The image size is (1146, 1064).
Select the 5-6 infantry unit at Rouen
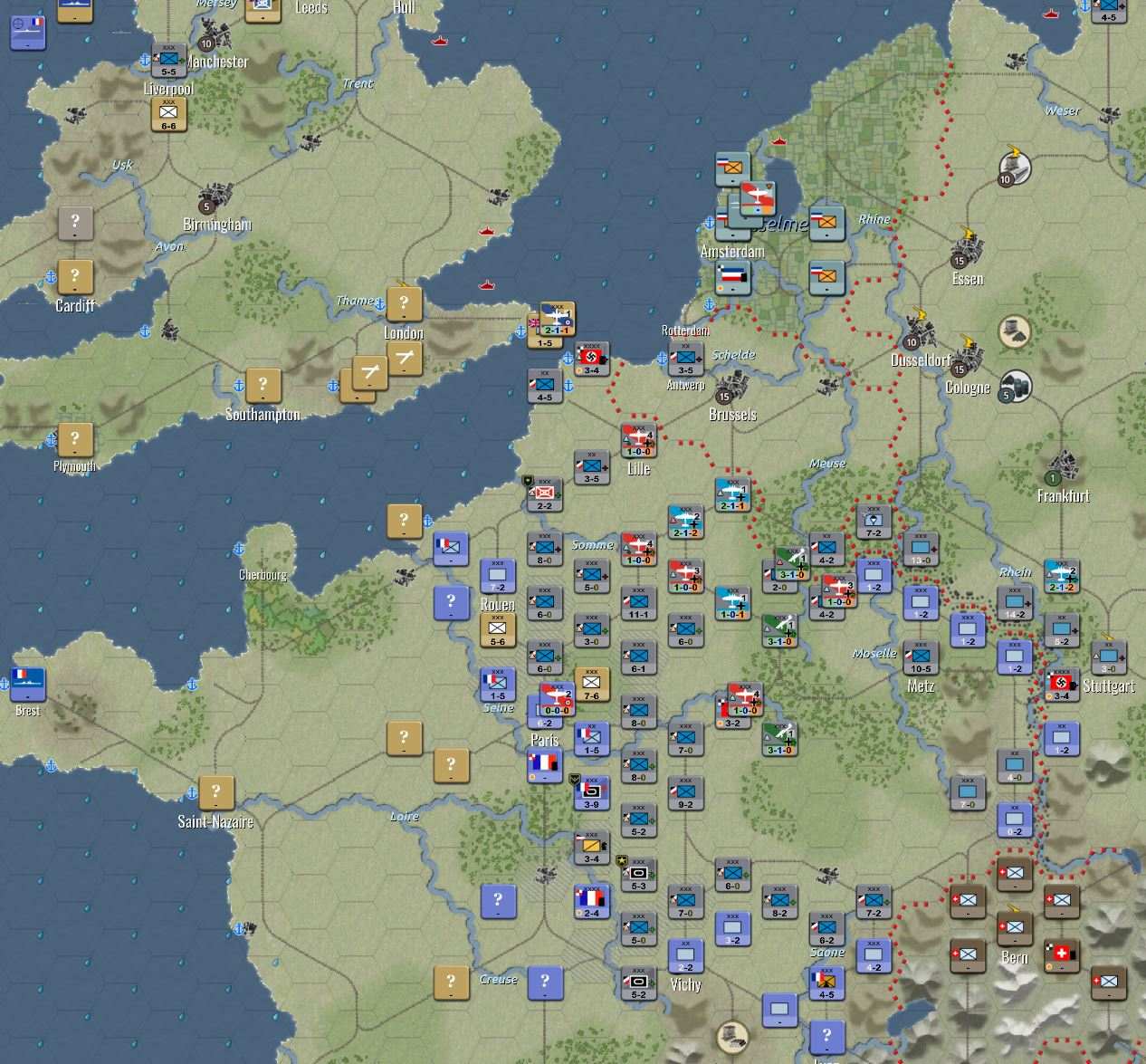click(x=497, y=630)
